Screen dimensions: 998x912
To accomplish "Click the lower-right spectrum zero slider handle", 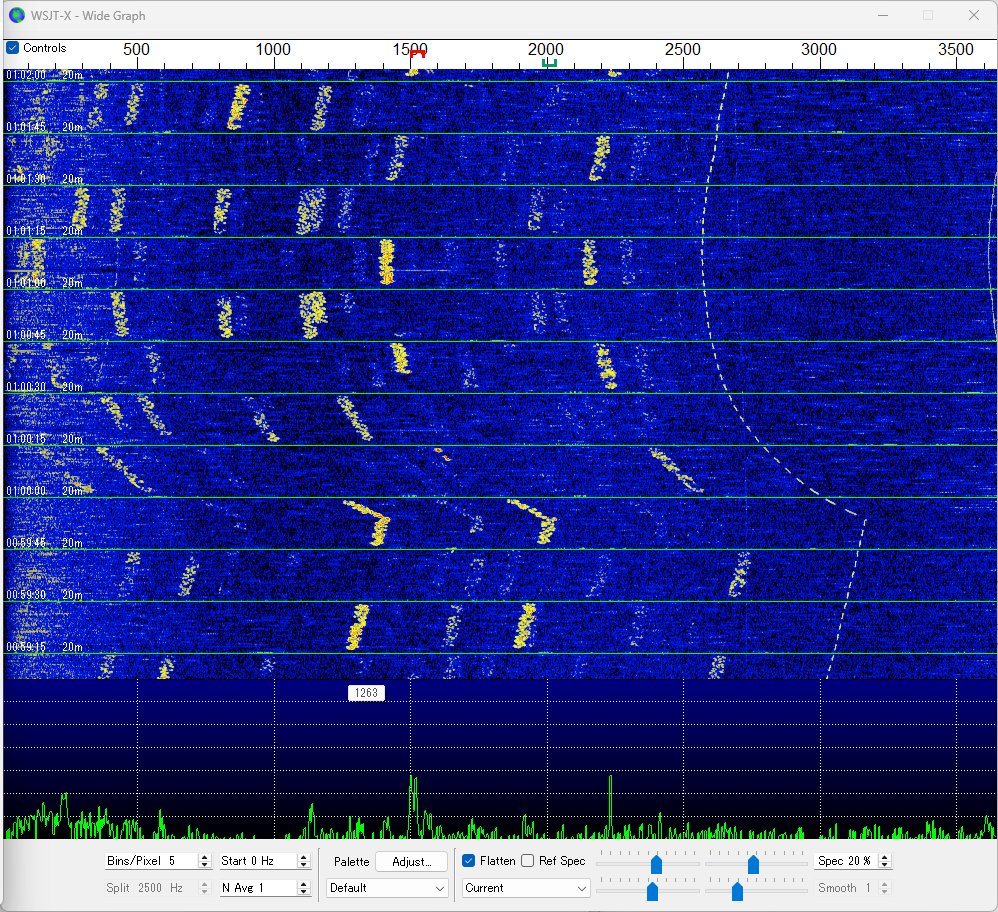I will [x=737, y=890].
